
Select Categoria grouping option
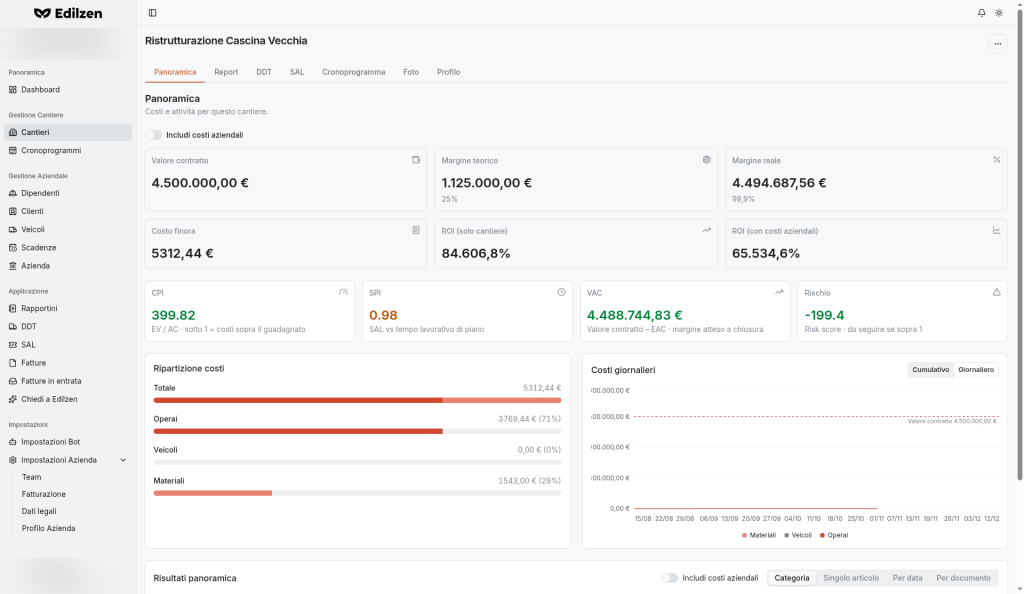[792, 578]
